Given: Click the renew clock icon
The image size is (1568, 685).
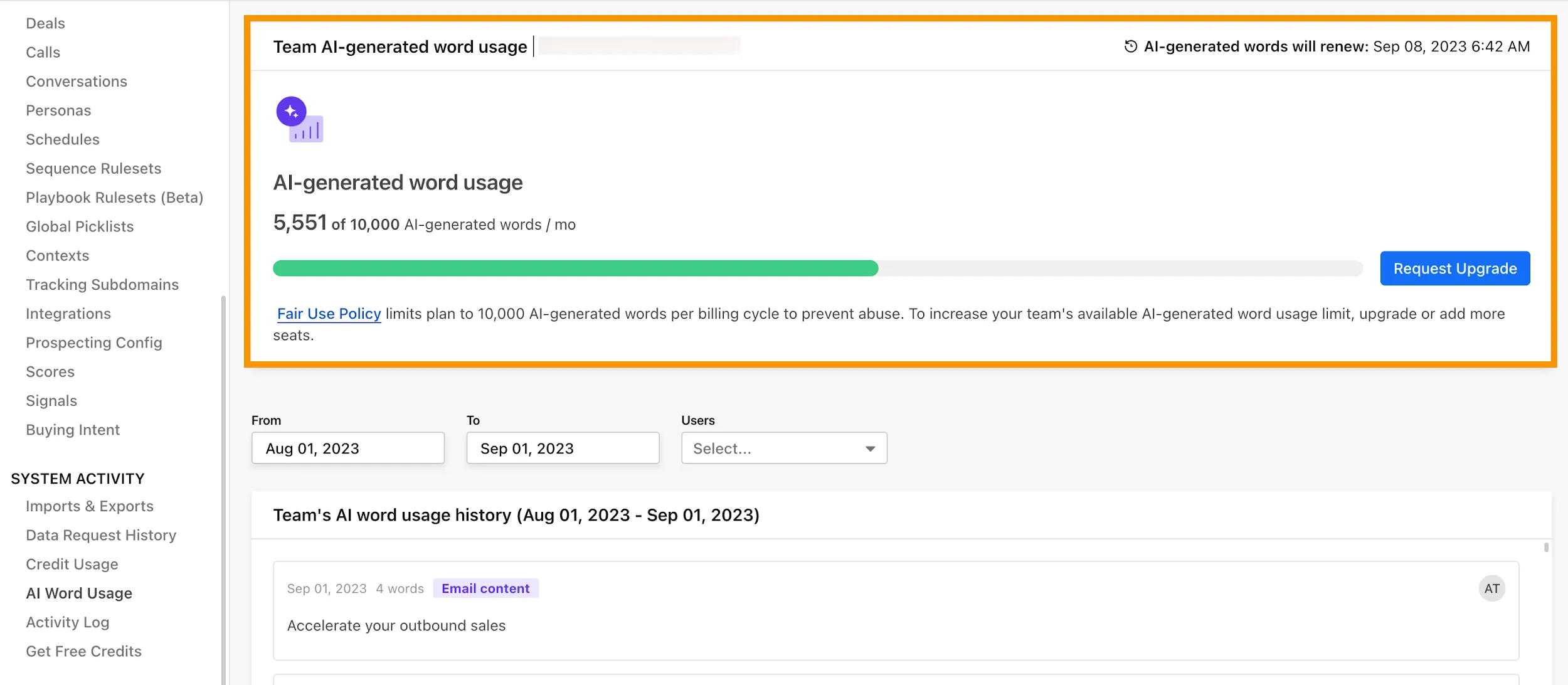Looking at the screenshot, I should coord(1130,46).
